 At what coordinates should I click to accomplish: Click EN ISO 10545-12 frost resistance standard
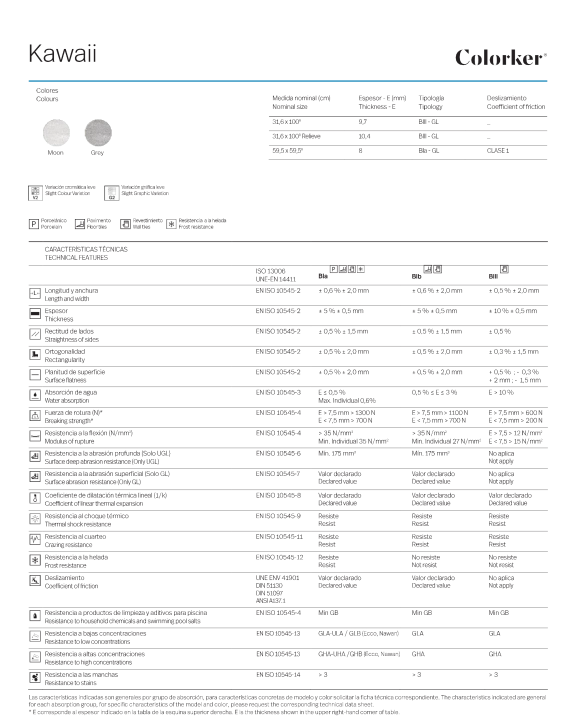pyautogui.click(x=279, y=557)
